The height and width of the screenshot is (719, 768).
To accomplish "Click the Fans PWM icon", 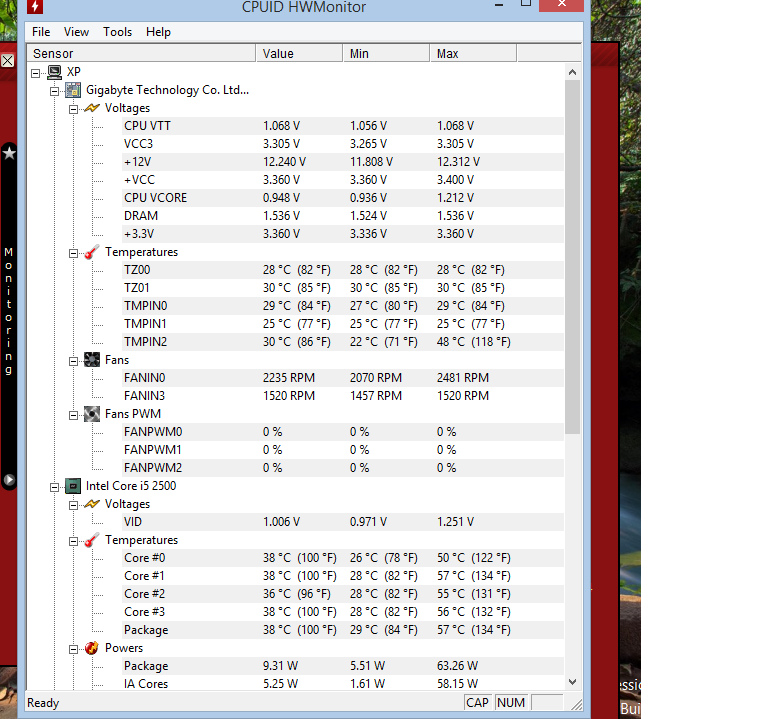I will 92,414.
